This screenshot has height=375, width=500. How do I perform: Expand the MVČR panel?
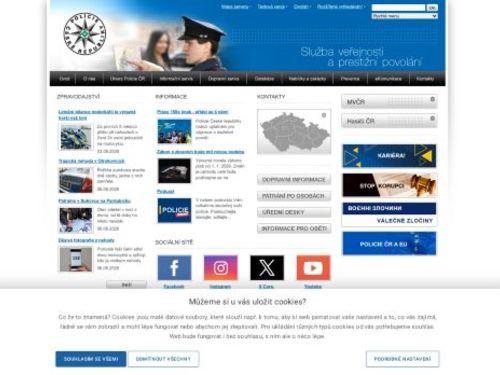pyautogui.click(x=389, y=102)
